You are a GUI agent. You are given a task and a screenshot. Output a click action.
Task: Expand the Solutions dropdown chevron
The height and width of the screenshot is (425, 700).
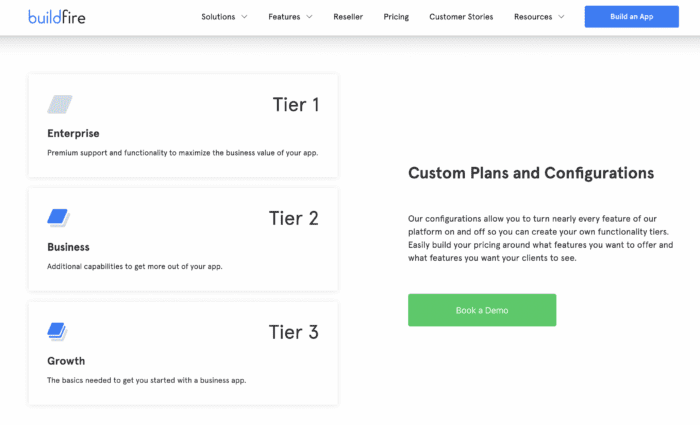(244, 17)
